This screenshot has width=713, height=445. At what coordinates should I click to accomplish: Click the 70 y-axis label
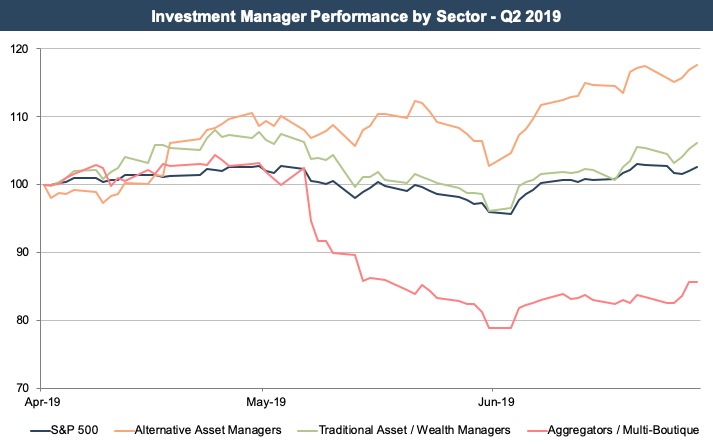(20, 389)
